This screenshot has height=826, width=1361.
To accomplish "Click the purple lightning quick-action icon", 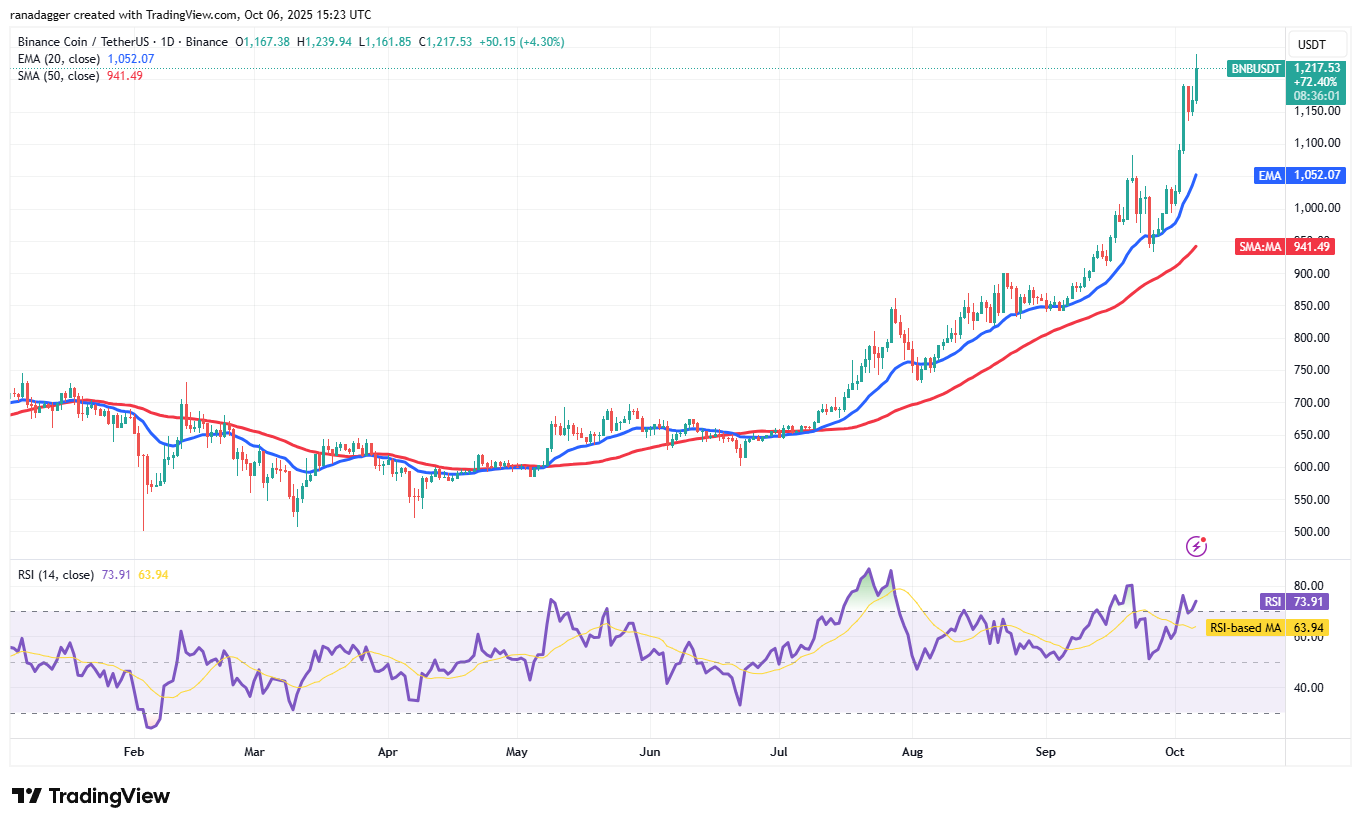I will pos(1196,546).
